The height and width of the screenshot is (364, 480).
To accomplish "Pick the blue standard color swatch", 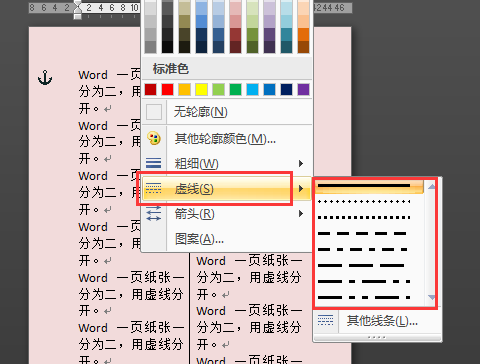I will click(269, 90).
